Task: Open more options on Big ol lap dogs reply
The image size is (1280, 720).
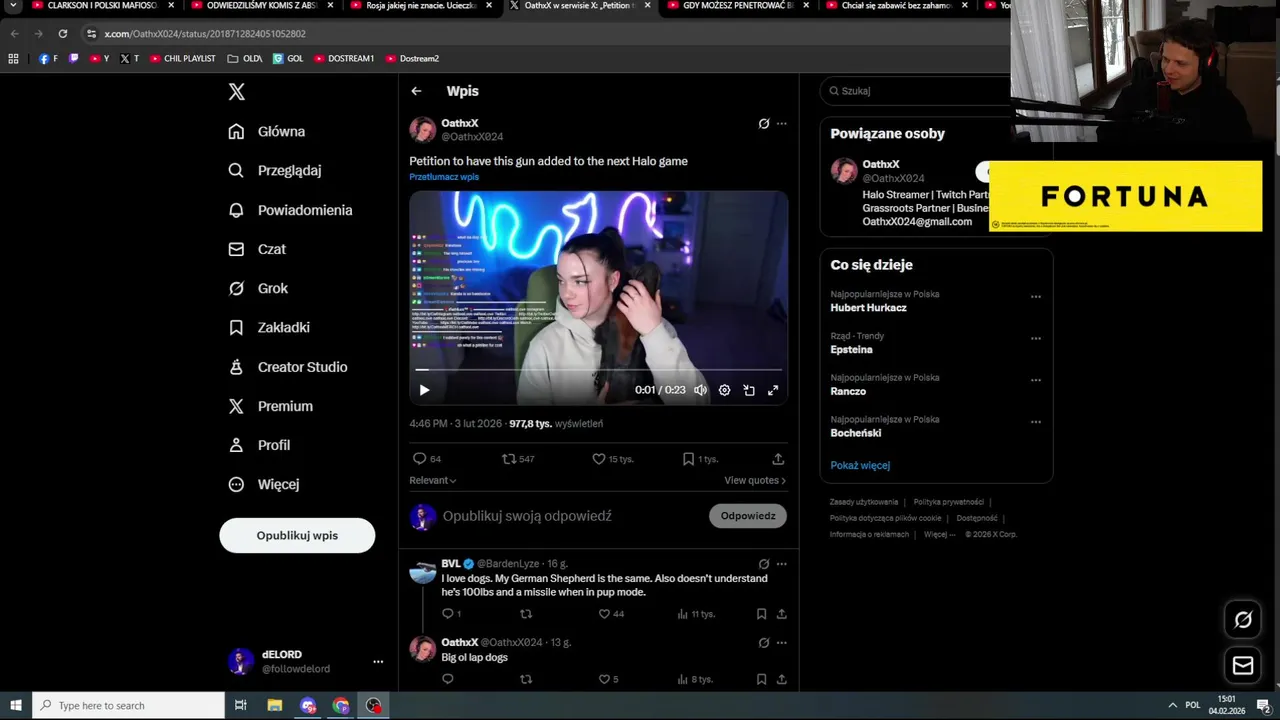Action: point(782,643)
